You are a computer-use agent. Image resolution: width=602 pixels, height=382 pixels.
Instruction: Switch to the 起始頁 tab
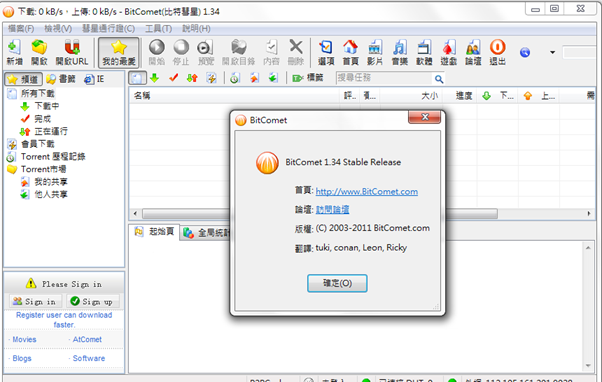[x=154, y=232]
